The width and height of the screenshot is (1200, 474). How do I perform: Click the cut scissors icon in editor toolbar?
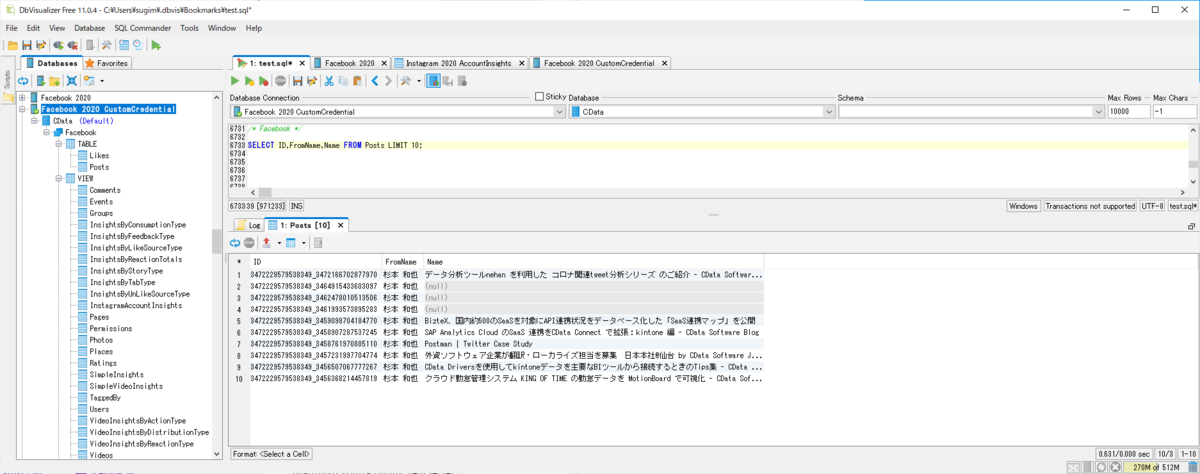tap(327, 80)
